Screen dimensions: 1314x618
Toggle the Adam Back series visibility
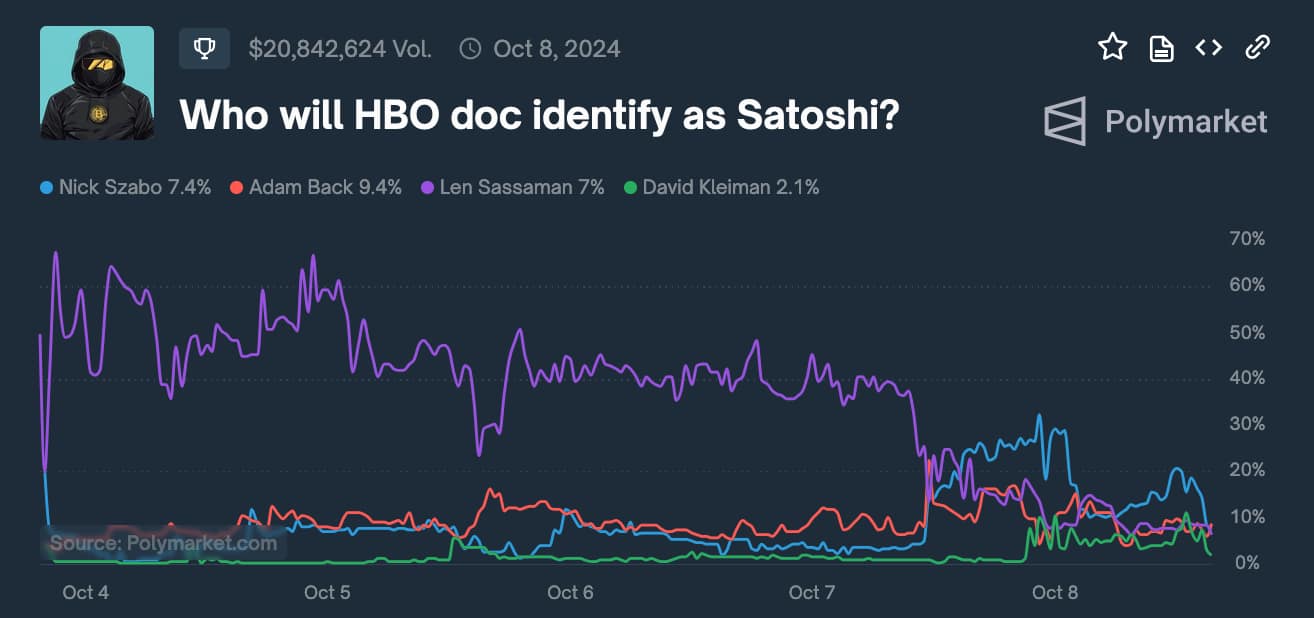point(315,187)
